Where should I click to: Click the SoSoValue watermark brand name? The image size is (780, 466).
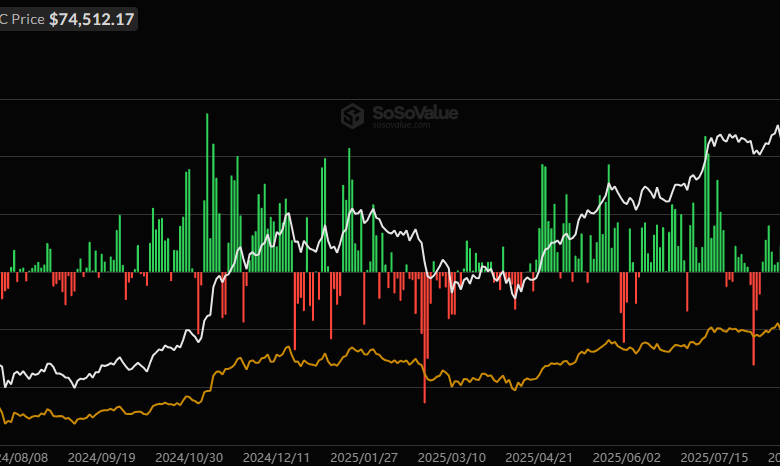click(414, 113)
